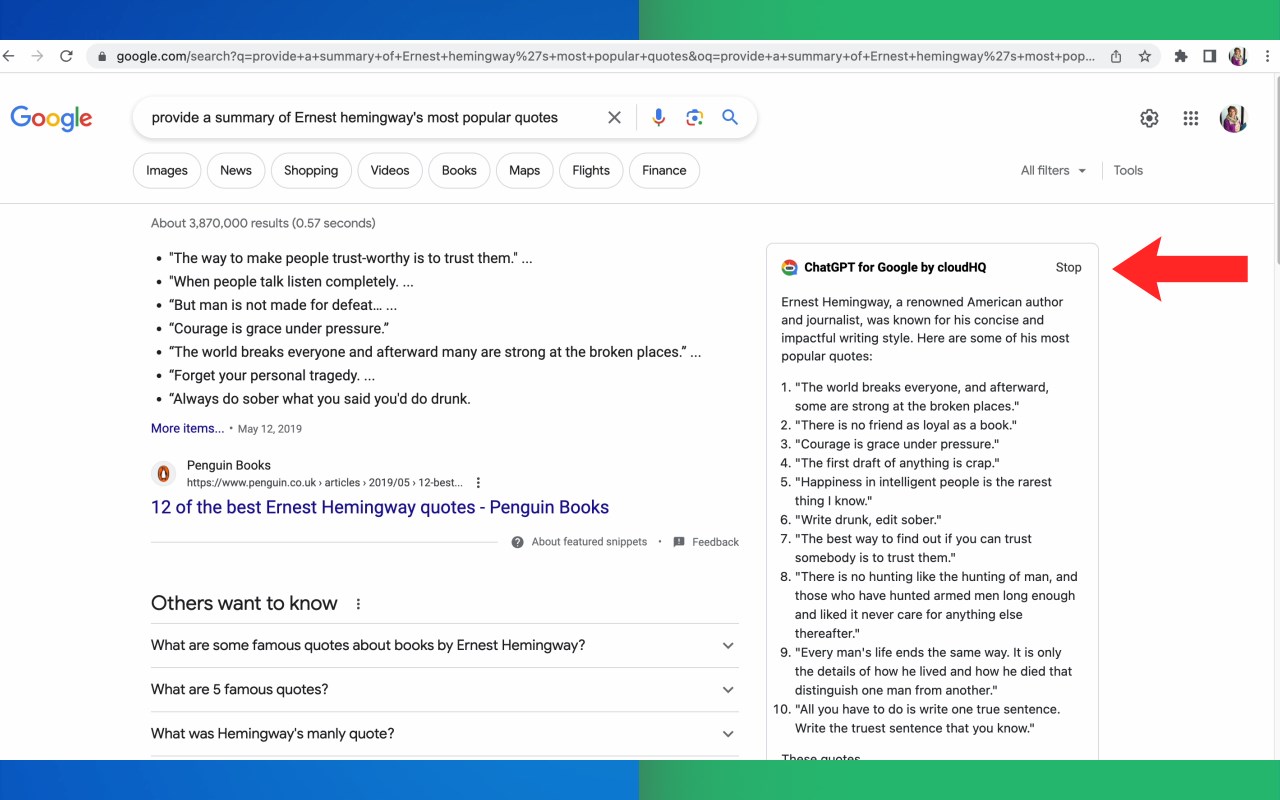This screenshot has height=800, width=1280.
Task: Switch to the Finance results tab
Action: 664,170
